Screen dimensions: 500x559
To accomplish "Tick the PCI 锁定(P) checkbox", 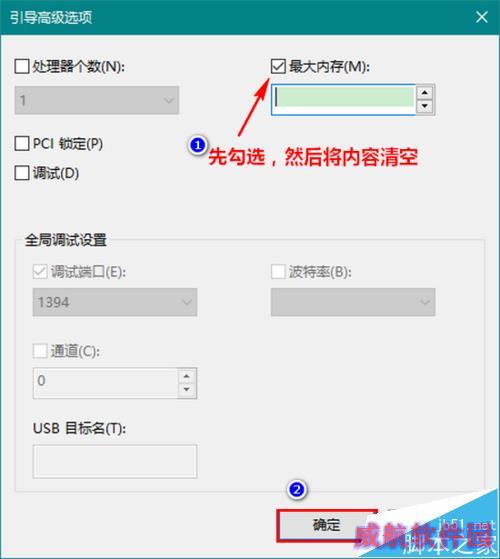I will (22, 143).
